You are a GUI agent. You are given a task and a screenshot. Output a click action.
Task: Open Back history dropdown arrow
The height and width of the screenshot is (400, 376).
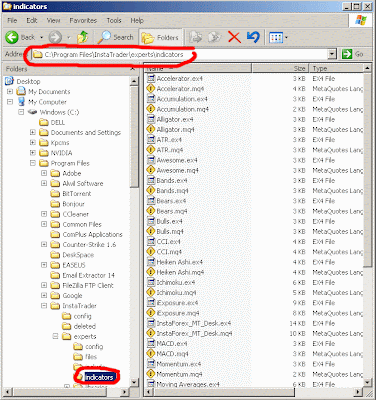(41, 38)
